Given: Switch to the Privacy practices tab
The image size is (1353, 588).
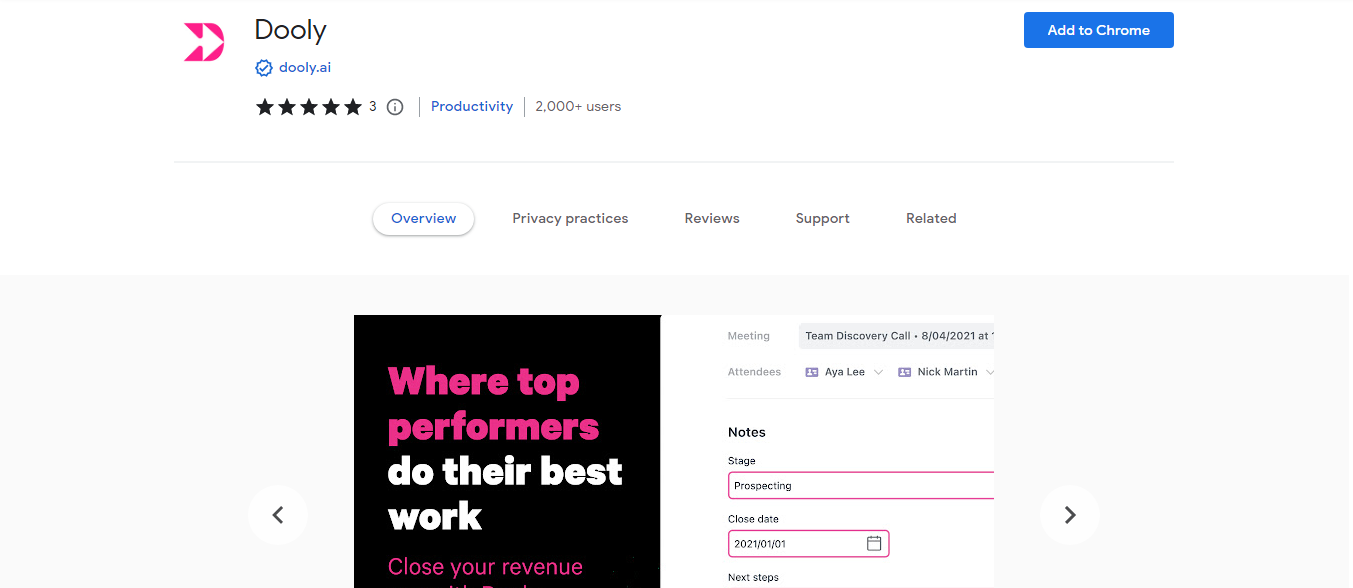Looking at the screenshot, I should point(570,218).
